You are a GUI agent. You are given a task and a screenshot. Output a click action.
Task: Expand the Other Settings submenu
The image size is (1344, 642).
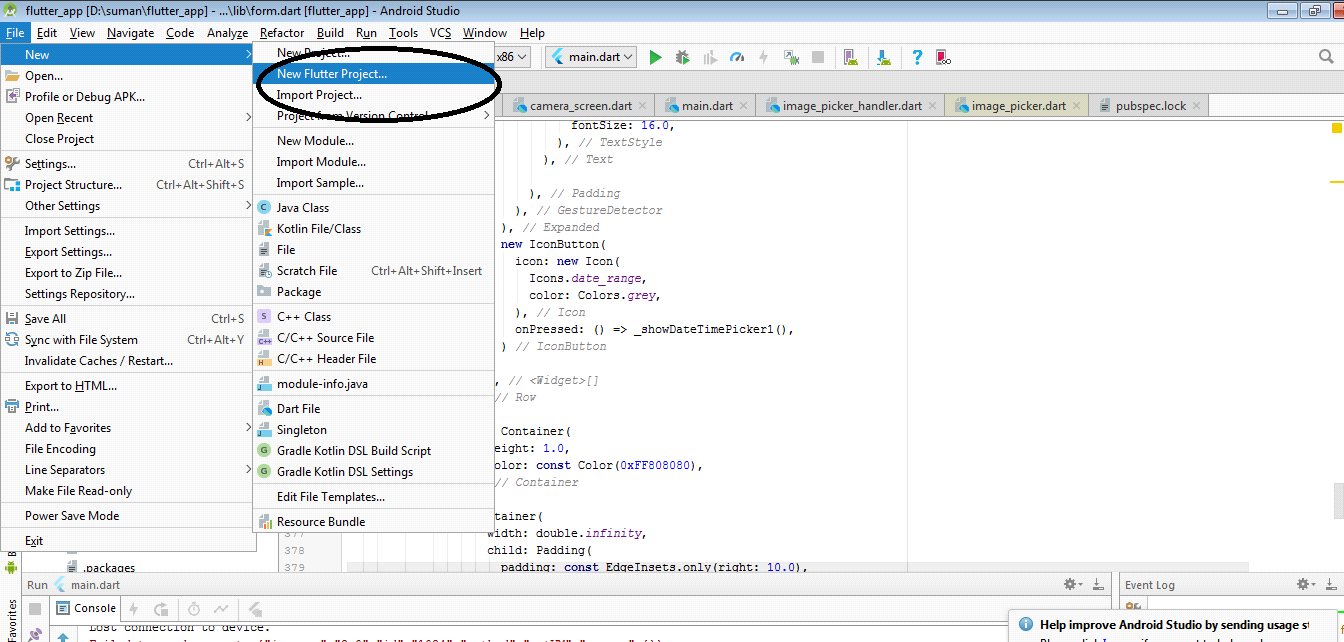point(126,205)
